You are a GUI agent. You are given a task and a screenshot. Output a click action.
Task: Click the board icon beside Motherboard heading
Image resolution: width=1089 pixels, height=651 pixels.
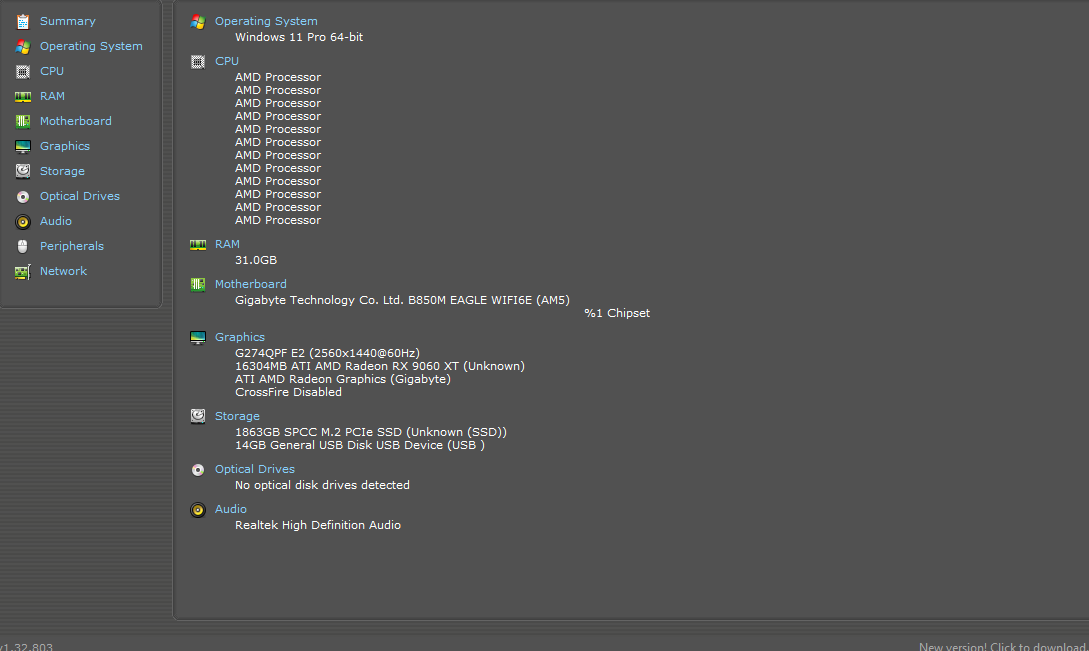[x=198, y=284]
